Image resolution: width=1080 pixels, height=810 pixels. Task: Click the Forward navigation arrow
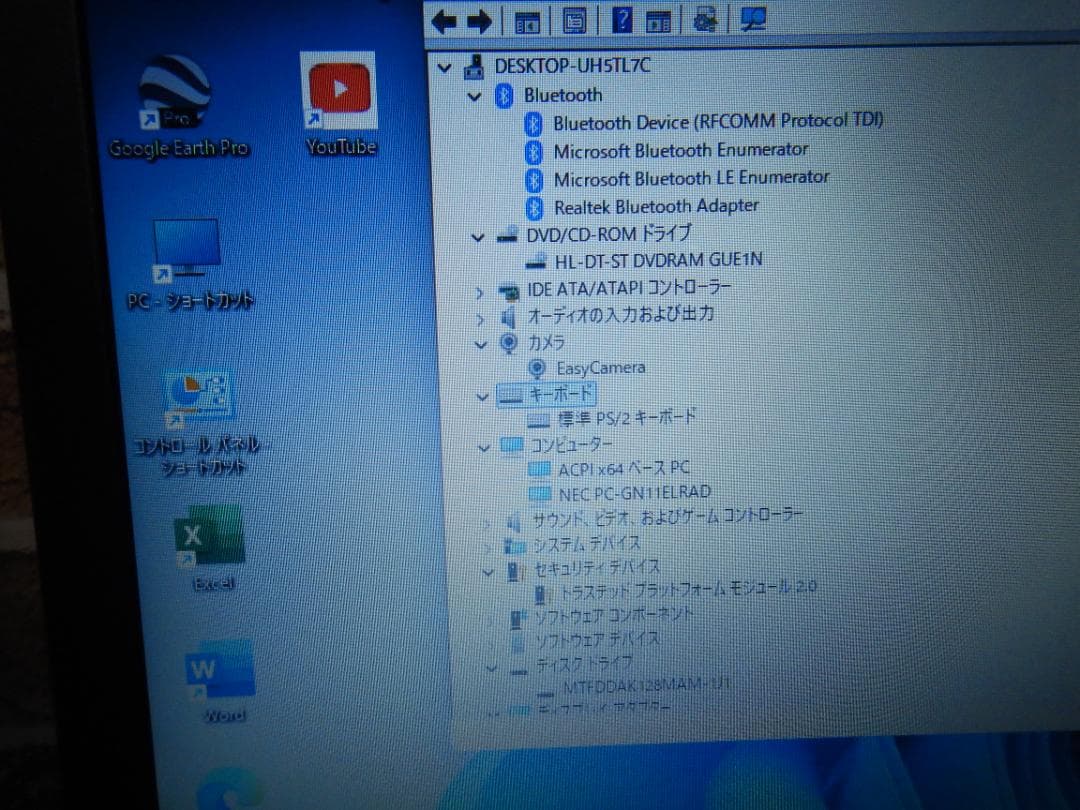click(x=482, y=20)
